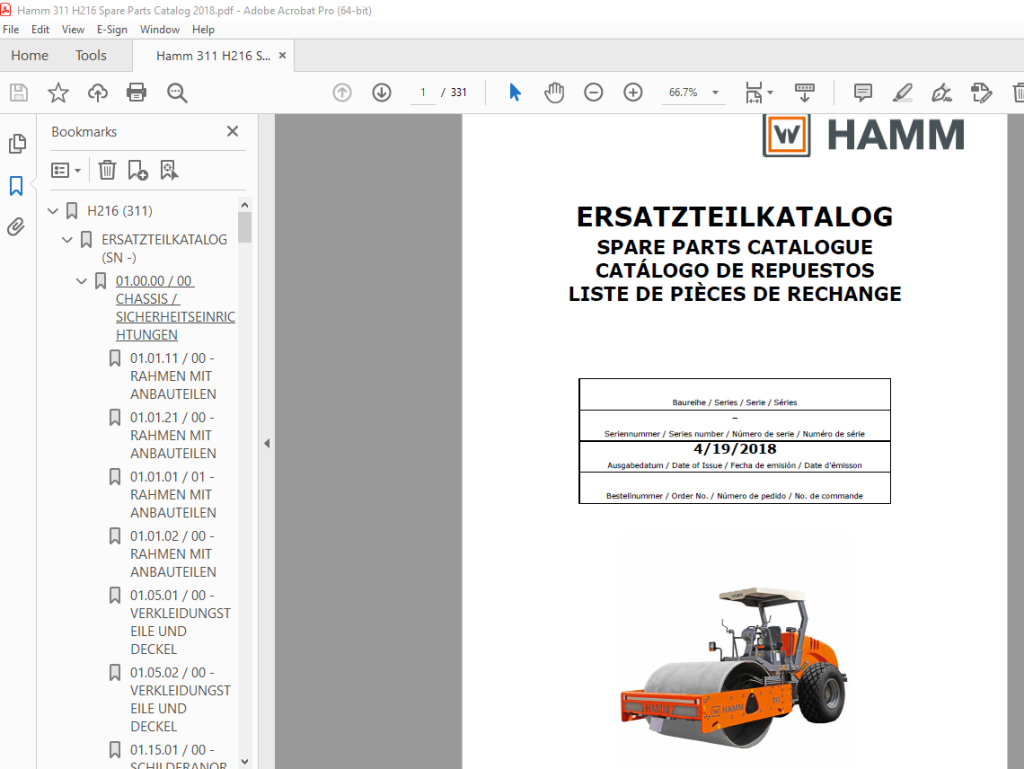Open the Help menu
The height and width of the screenshot is (769, 1024).
pos(203,29)
